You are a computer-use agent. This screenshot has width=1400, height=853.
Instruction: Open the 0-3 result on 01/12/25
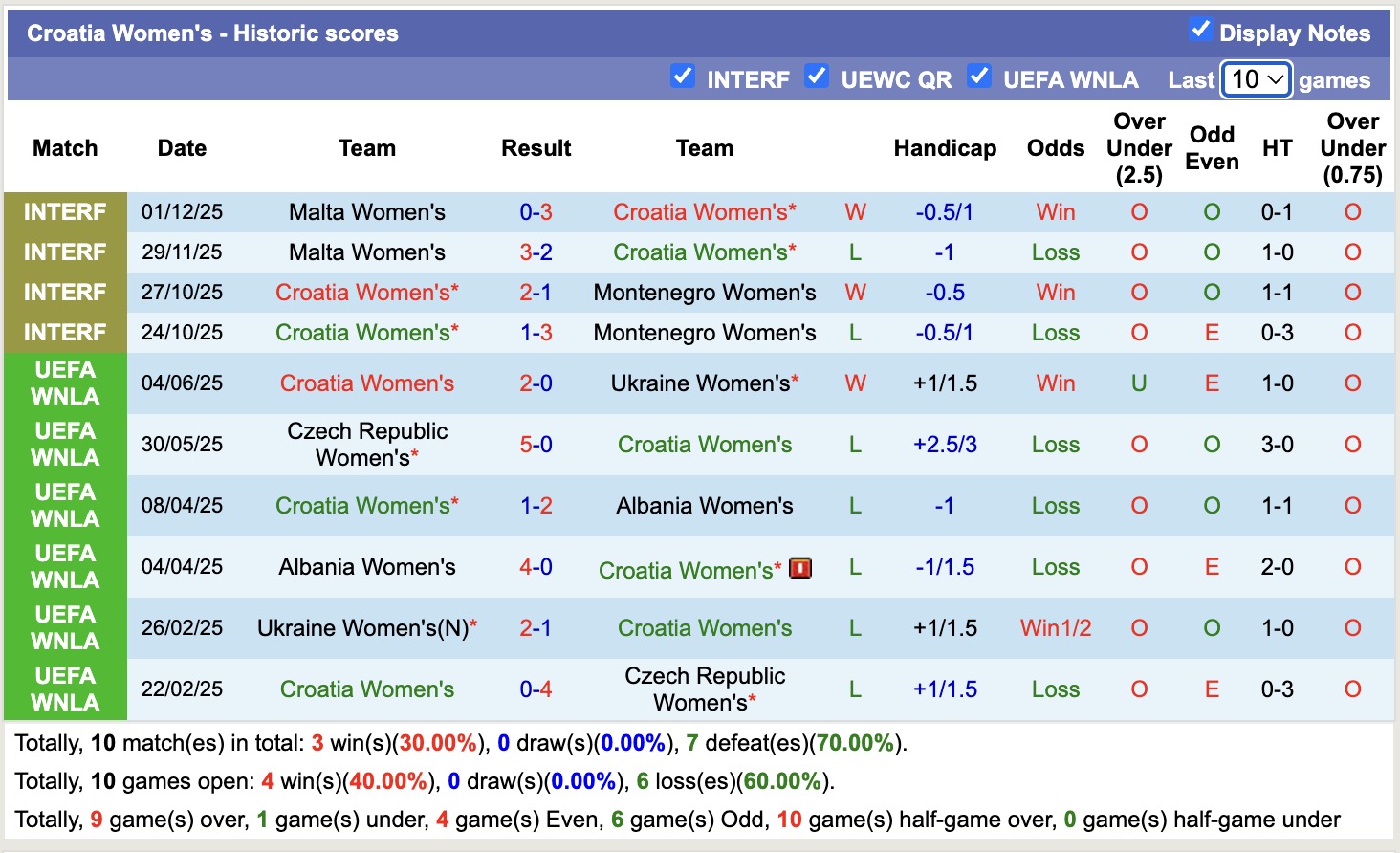(536, 212)
